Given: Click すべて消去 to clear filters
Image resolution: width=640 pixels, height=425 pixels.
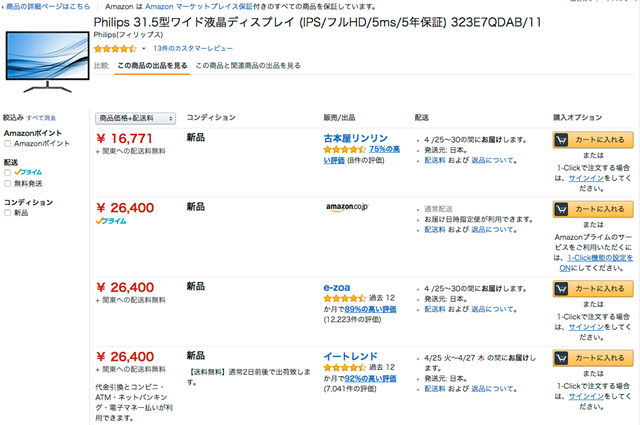Looking at the screenshot, I should pos(41,118).
